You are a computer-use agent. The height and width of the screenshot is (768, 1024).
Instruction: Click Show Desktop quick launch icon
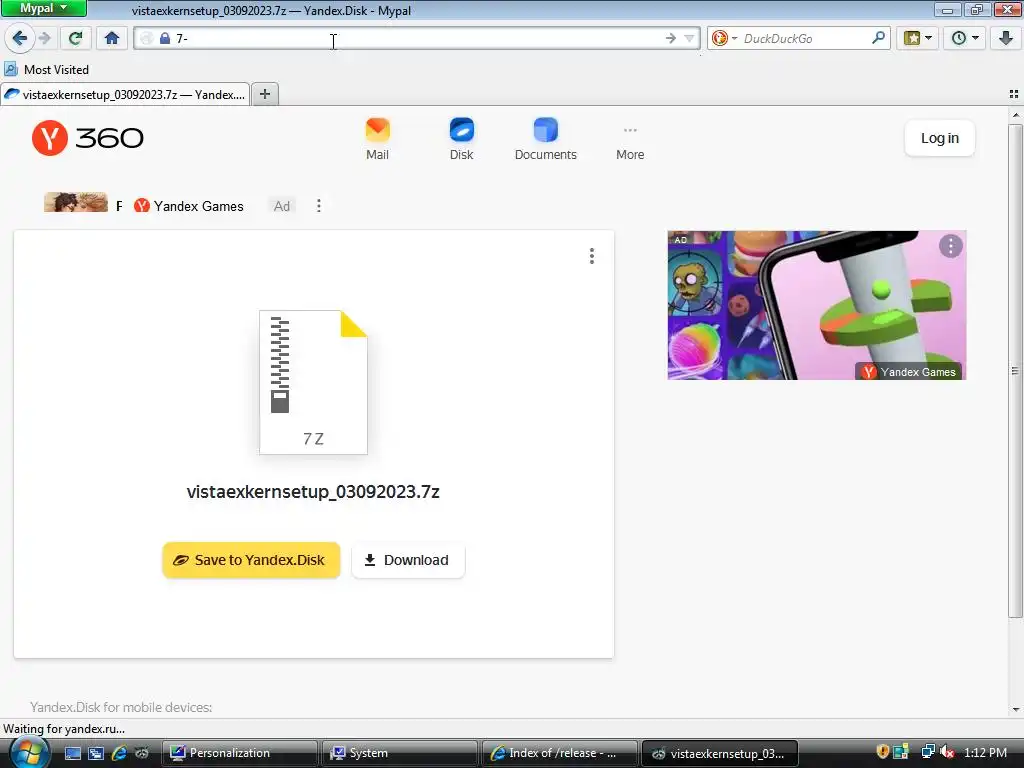point(73,753)
